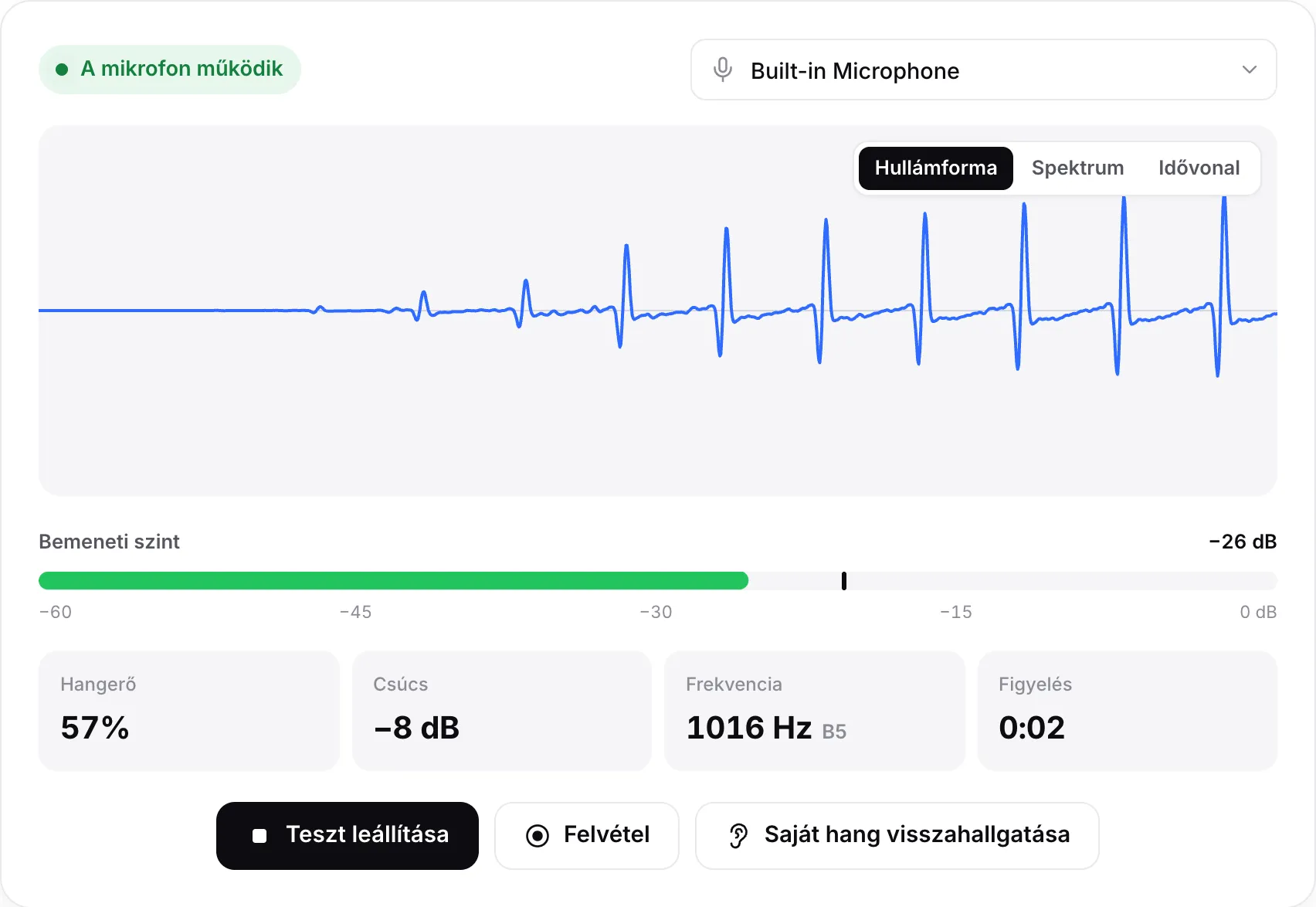This screenshot has height=907, width=1316.
Task: Click the green input level bar
Action: (x=393, y=580)
